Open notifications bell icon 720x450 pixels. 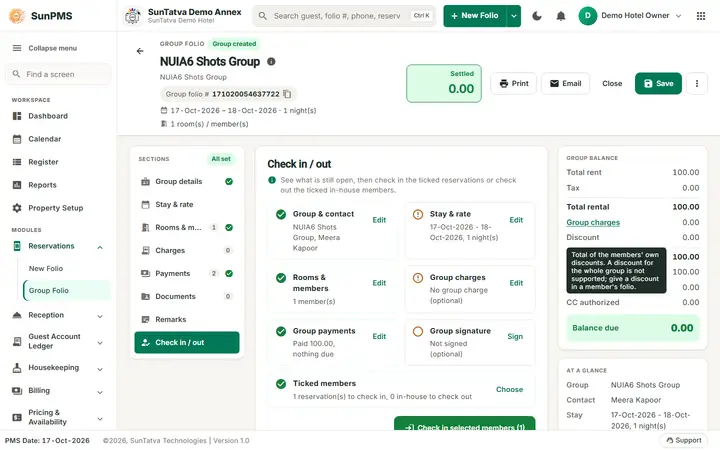(561, 16)
